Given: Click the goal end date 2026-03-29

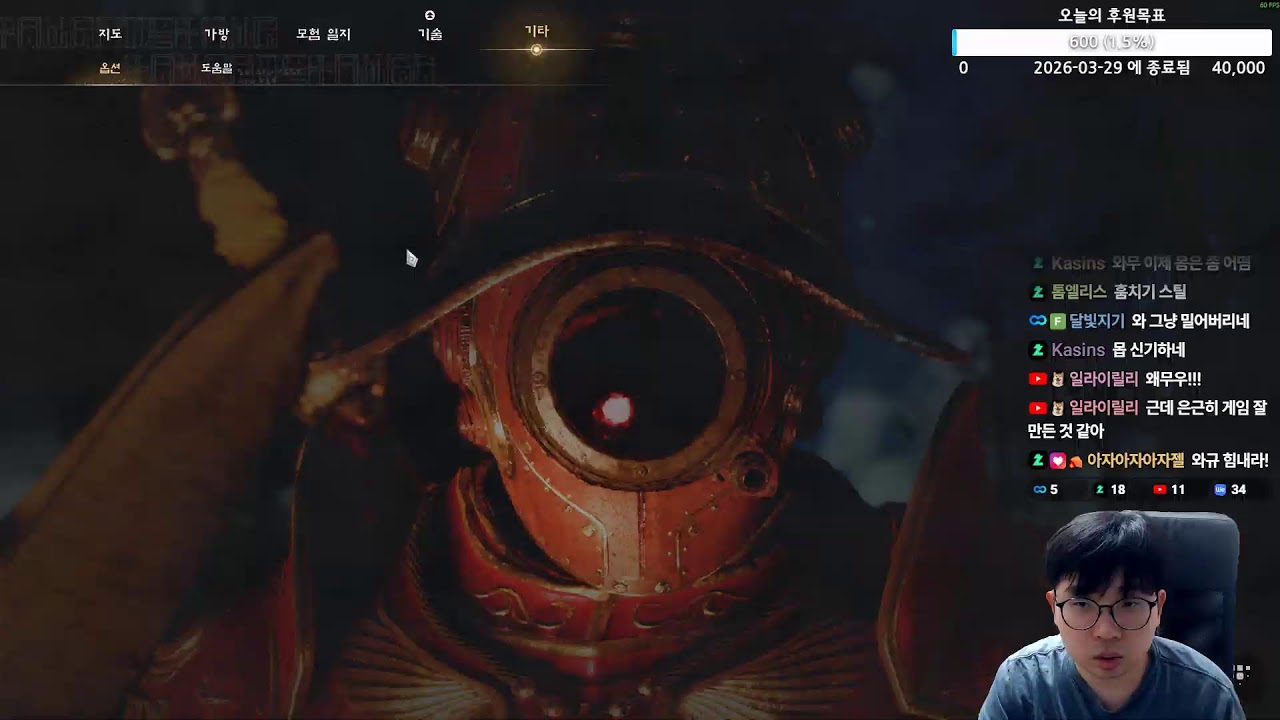Looking at the screenshot, I should pos(1078,68).
